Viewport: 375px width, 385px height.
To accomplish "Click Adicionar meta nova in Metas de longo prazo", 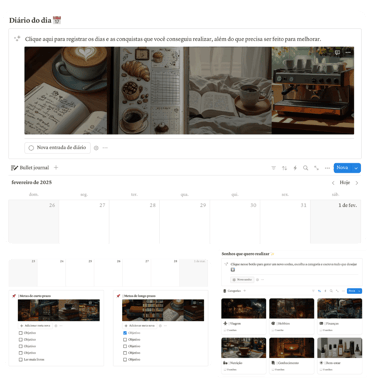I will tap(140, 326).
